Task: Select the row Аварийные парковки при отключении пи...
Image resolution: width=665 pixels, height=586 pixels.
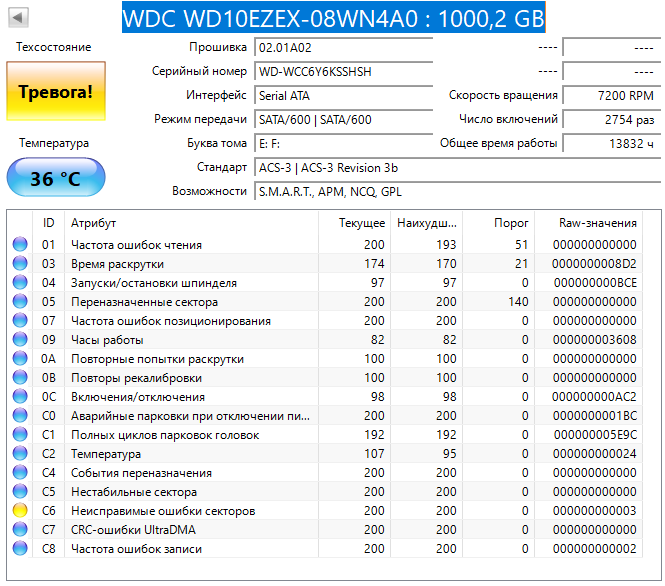Action: [327, 416]
